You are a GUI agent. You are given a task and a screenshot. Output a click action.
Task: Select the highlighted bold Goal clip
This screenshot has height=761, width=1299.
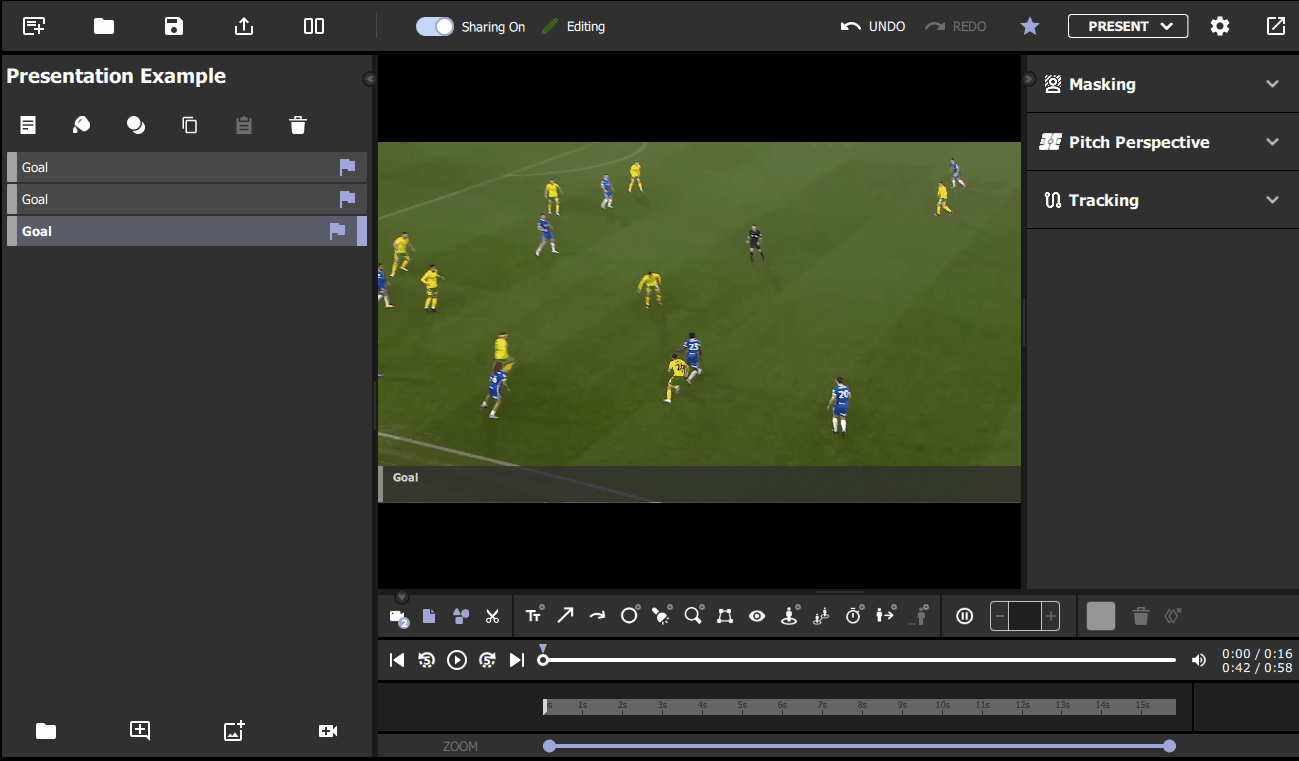click(x=187, y=231)
